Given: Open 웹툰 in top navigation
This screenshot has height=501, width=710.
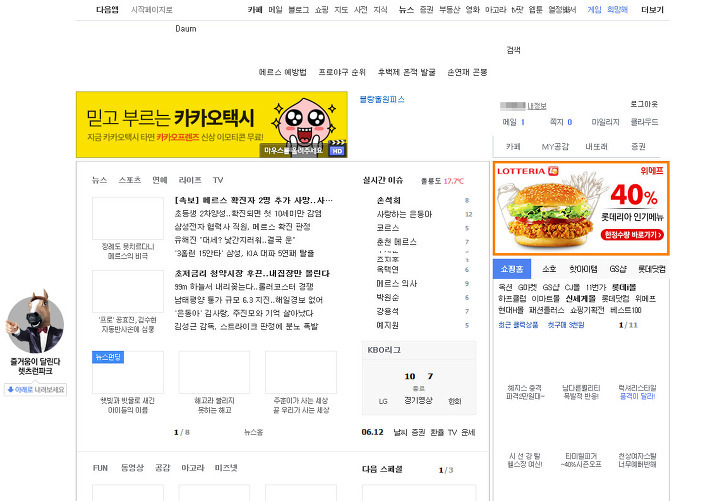Looking at the screenshot, I should tap(535, 10).
